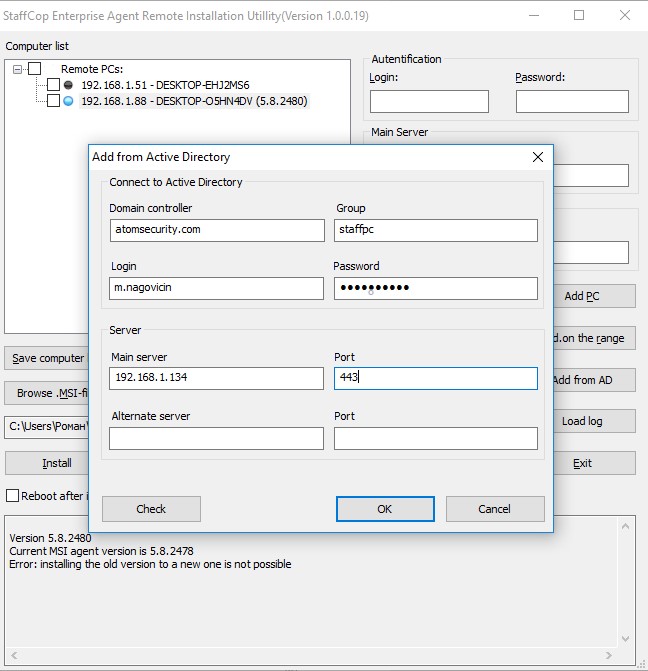
Task: Close the Add from Active Directory dialog
Action: pyautogui.click(x=538, y=157)
